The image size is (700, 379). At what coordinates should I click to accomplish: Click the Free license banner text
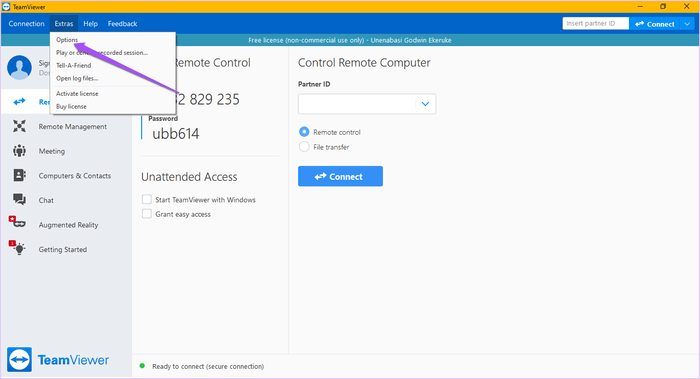350,40
